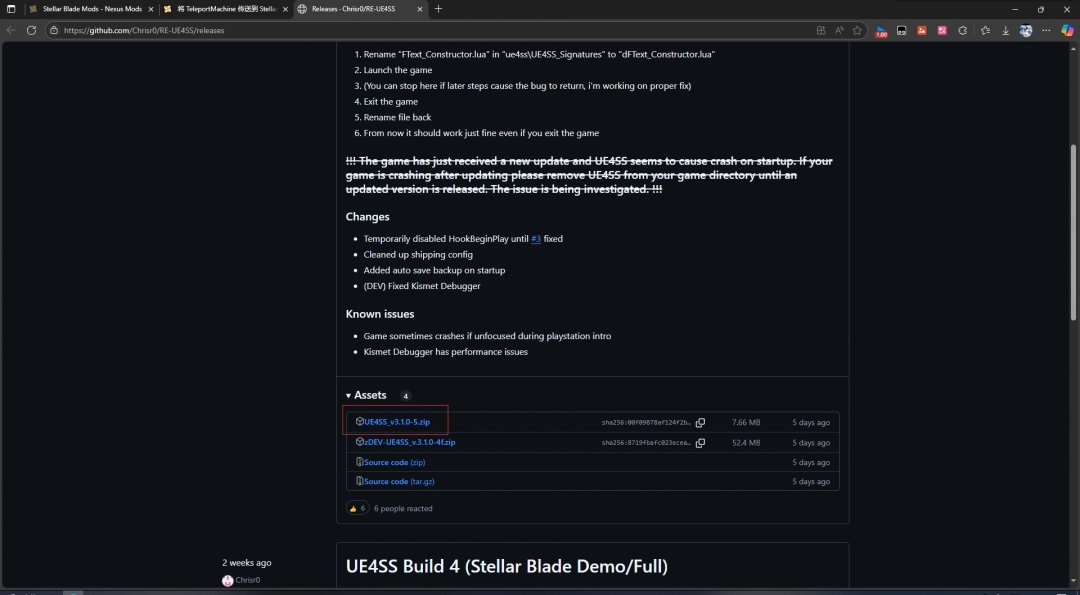Open the black screen-capture extension icon
The height and width of the screenshot is (595, 1080).
pos(901,30)
